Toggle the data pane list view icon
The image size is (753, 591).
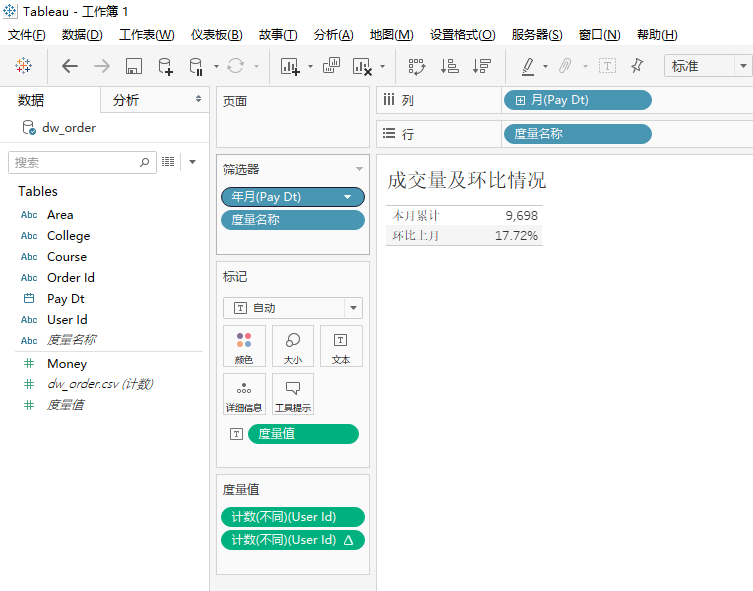click(168, 162)
